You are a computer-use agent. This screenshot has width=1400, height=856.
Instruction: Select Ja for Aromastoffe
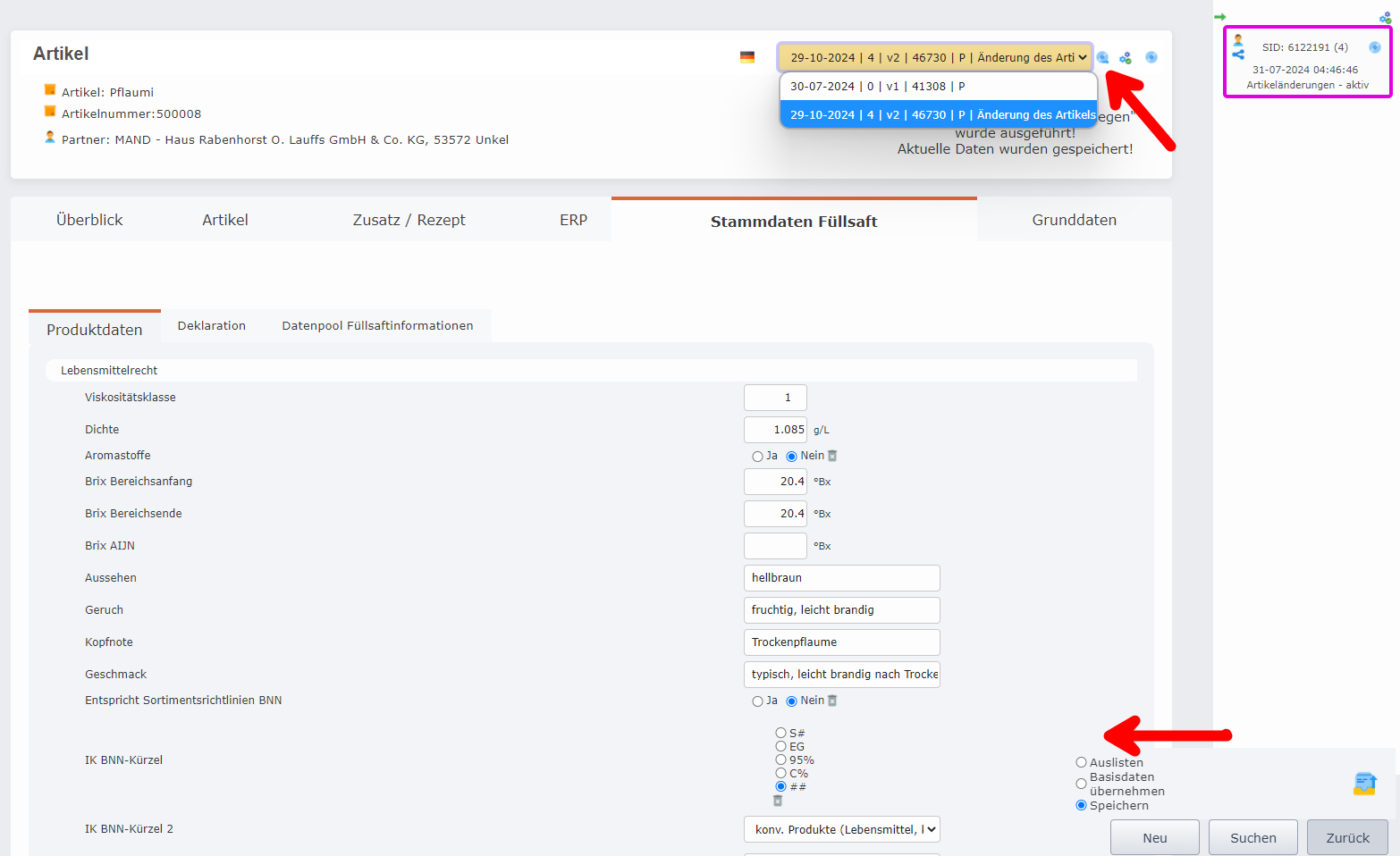pos(757,457)
